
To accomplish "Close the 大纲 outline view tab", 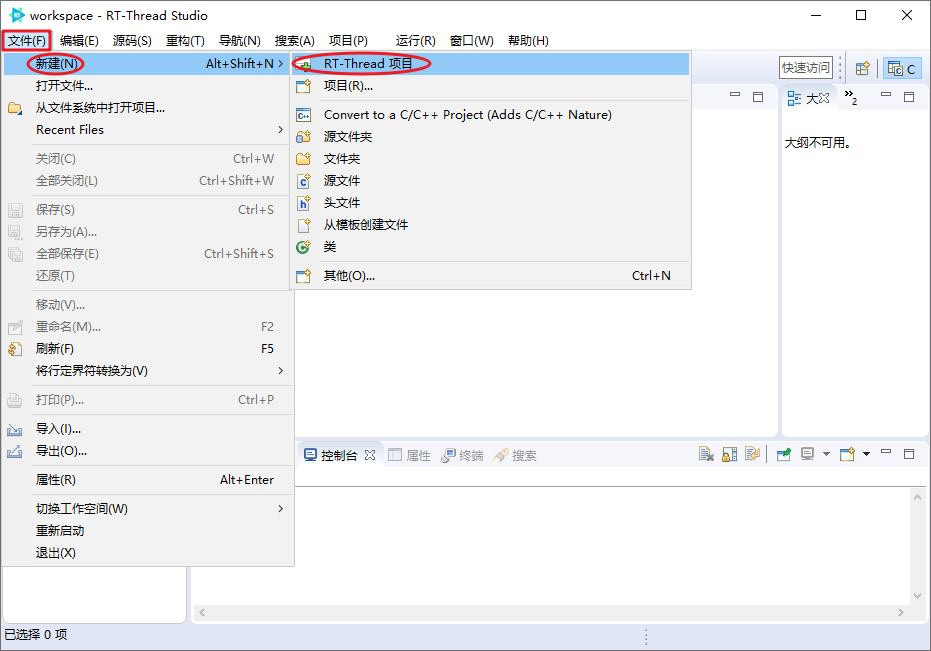I will point(824,99).
